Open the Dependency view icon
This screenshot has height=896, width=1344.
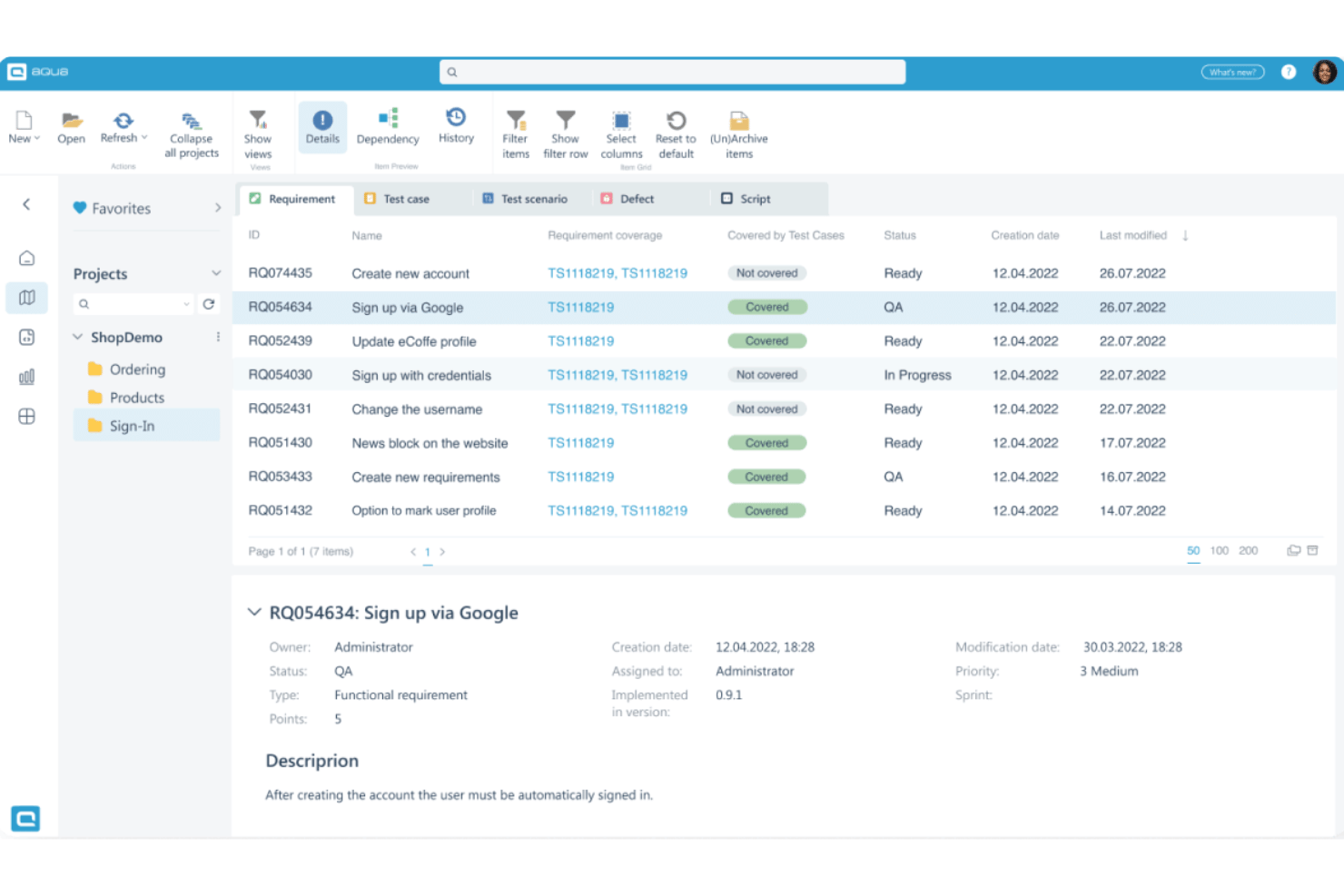[388, 118]
